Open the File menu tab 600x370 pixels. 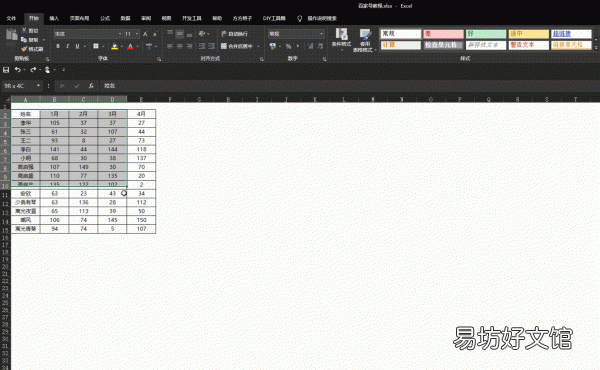coord(11,18)
